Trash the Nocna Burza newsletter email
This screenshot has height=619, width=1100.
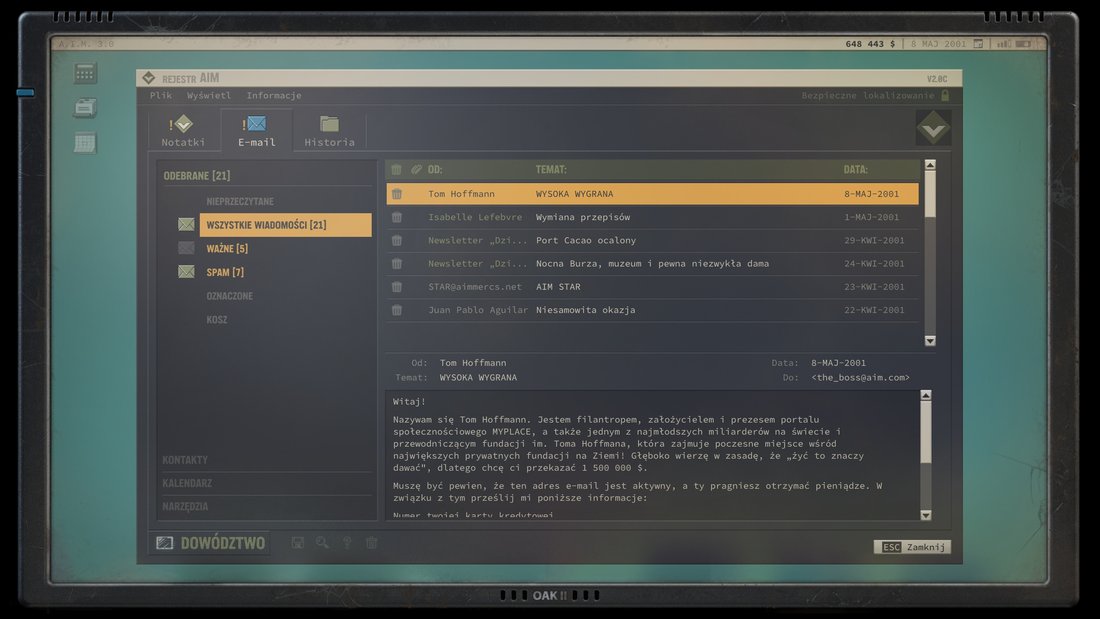(396, 263)
